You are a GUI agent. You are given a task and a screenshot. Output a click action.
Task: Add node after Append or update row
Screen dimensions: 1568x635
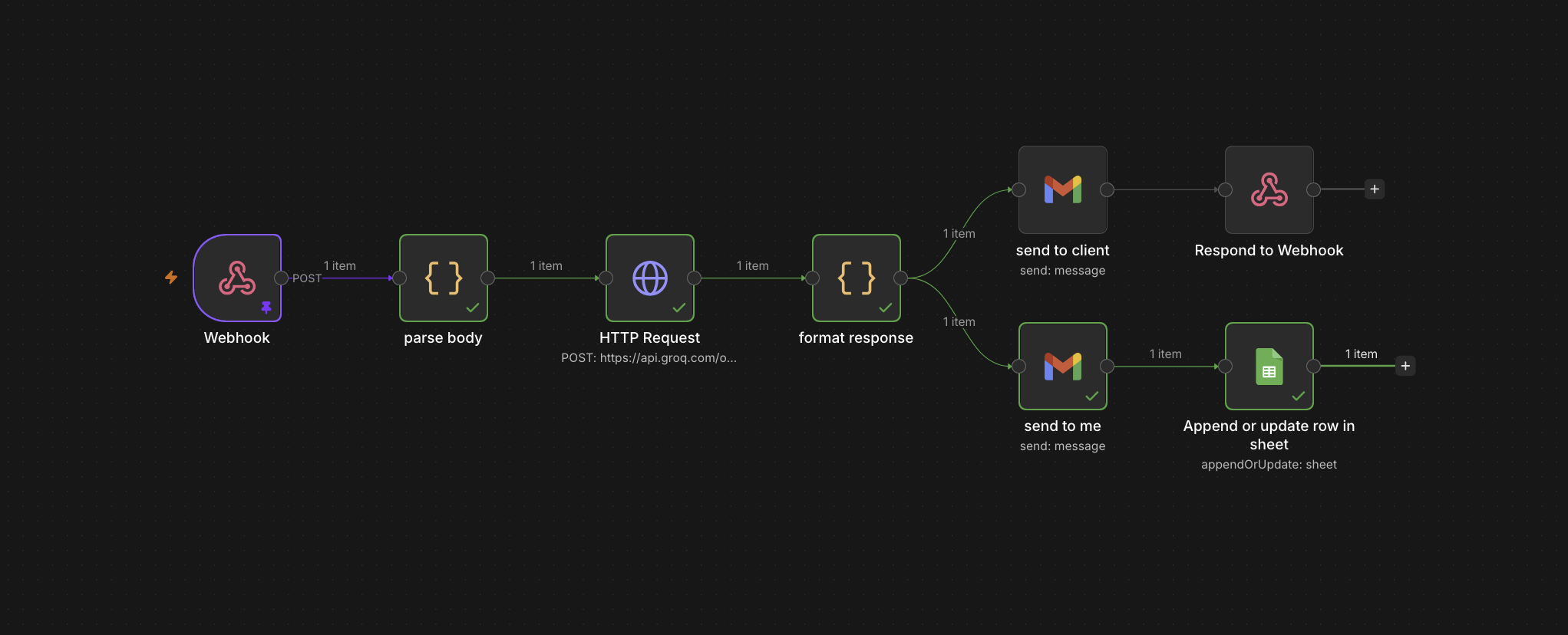pos(1405,366)
